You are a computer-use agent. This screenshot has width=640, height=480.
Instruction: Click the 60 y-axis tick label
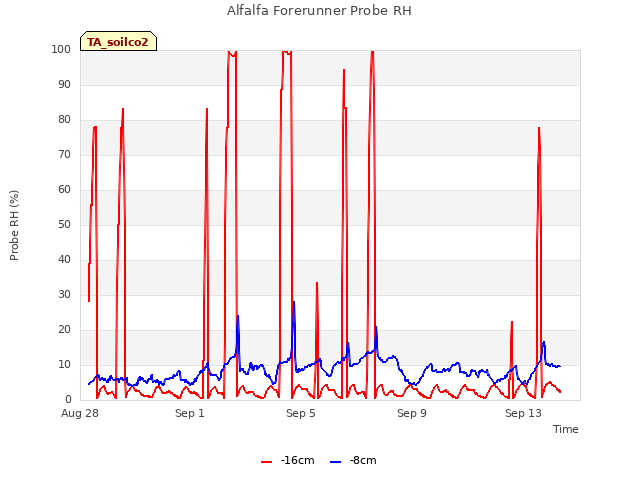coord(64,189)
